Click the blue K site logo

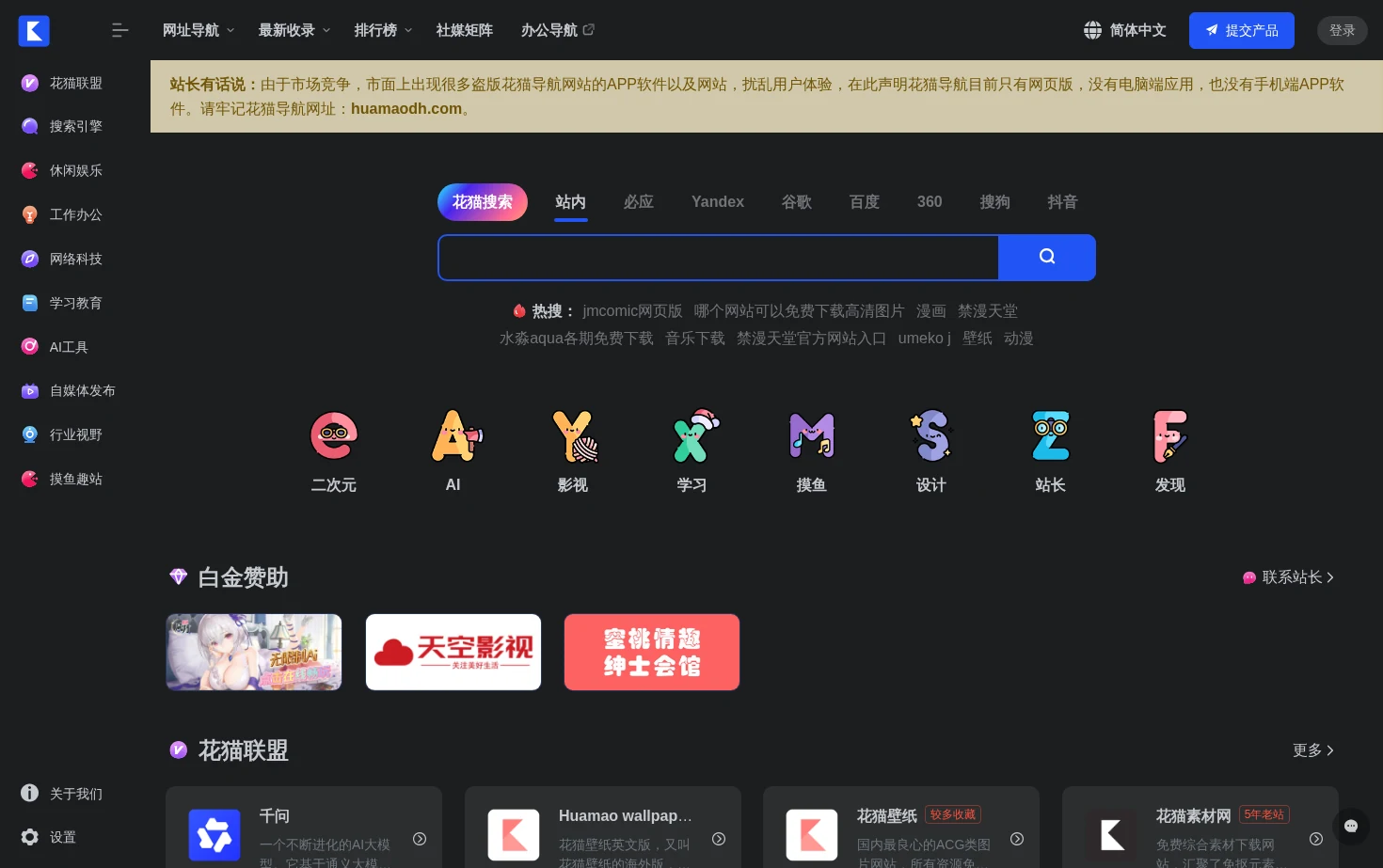tap(34, 31)
